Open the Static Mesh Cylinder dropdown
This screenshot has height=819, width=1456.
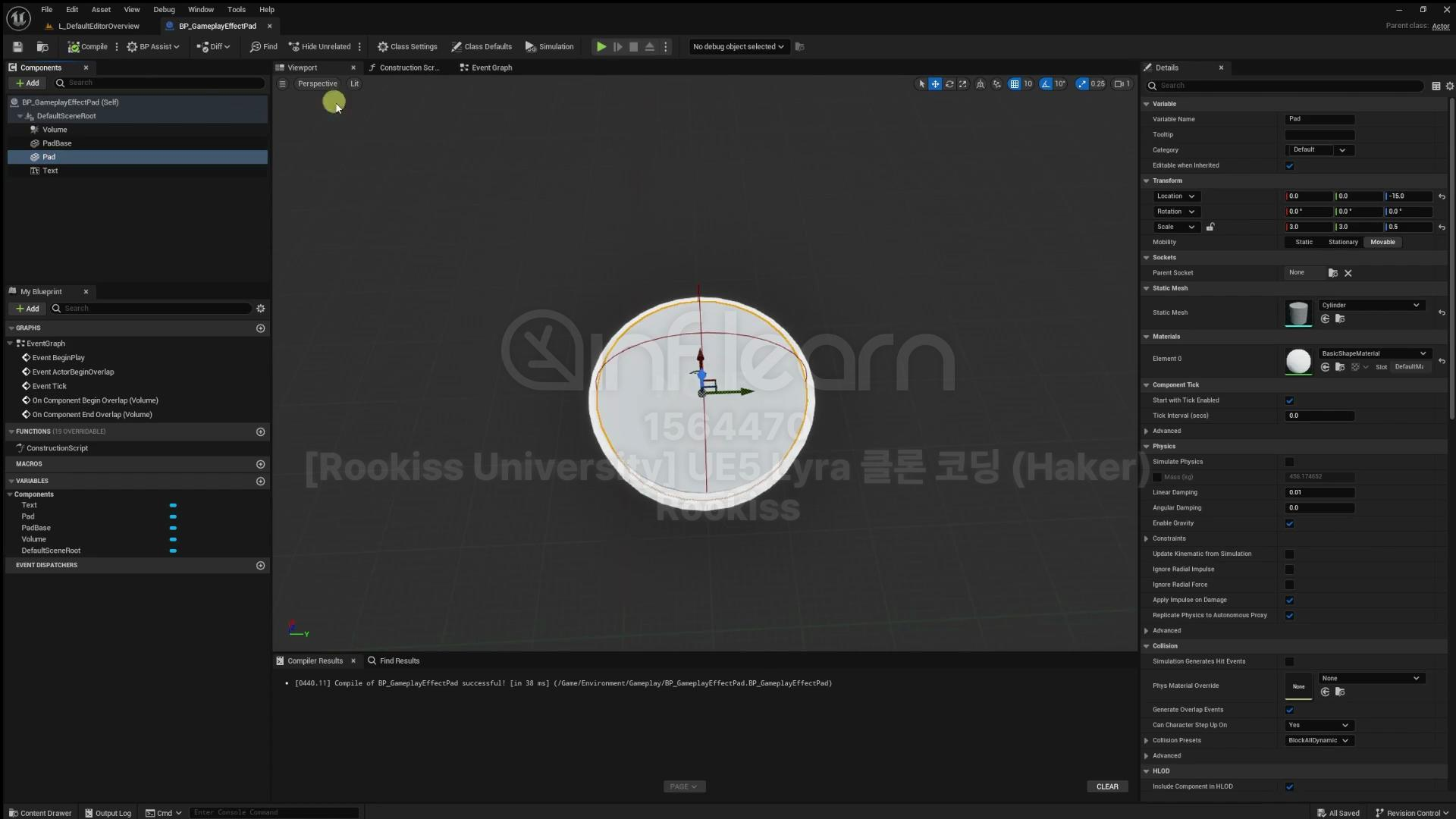(x=1370, y=305)
